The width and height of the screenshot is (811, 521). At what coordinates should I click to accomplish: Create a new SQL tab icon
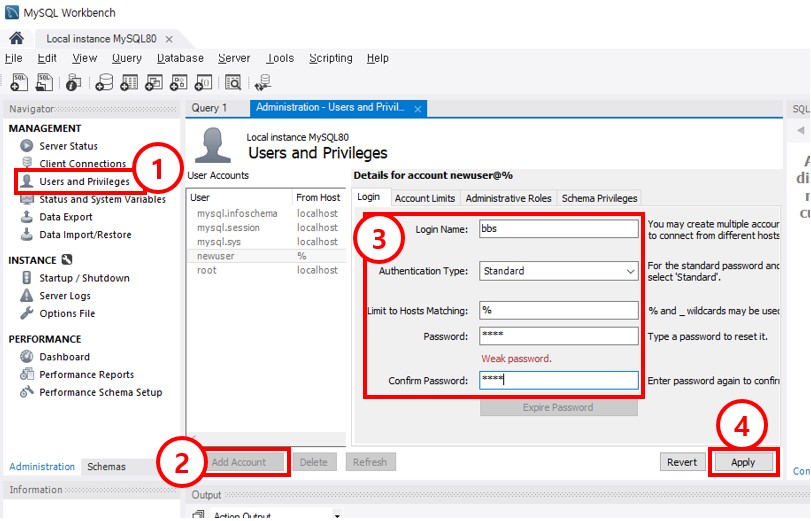pyautogui.click(x=19, y=82)
